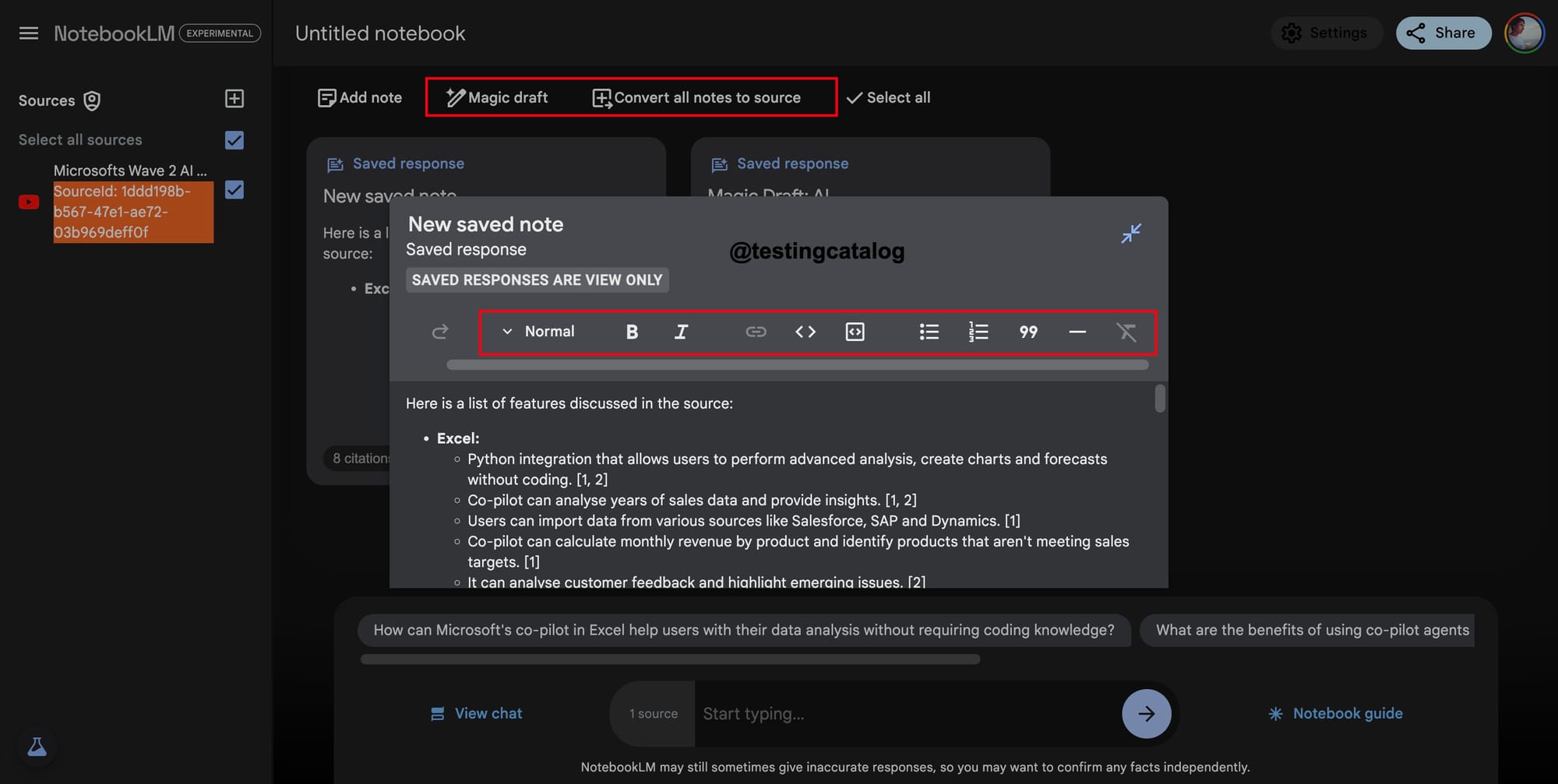This screenshot has width=1558, height=784.
Task: Submit the chat message with arrow button
Action: [1147, 714]
